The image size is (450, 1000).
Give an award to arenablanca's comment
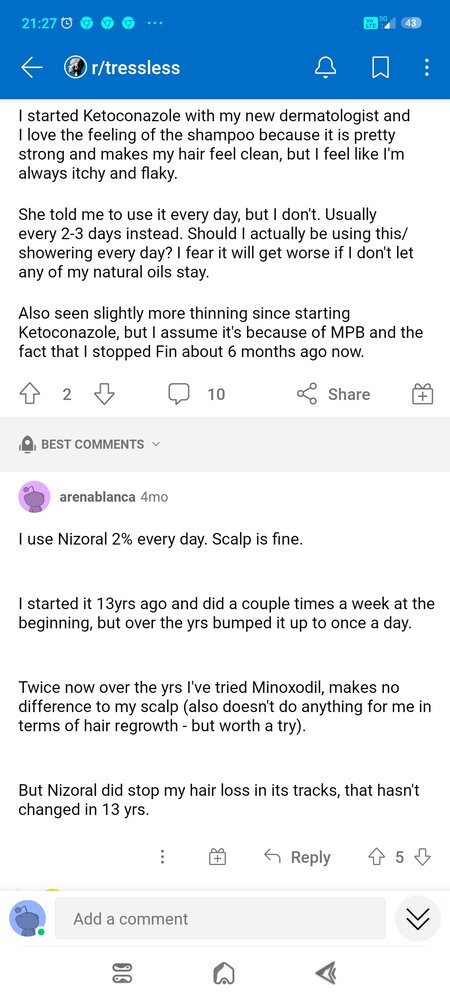coord(218,857)
